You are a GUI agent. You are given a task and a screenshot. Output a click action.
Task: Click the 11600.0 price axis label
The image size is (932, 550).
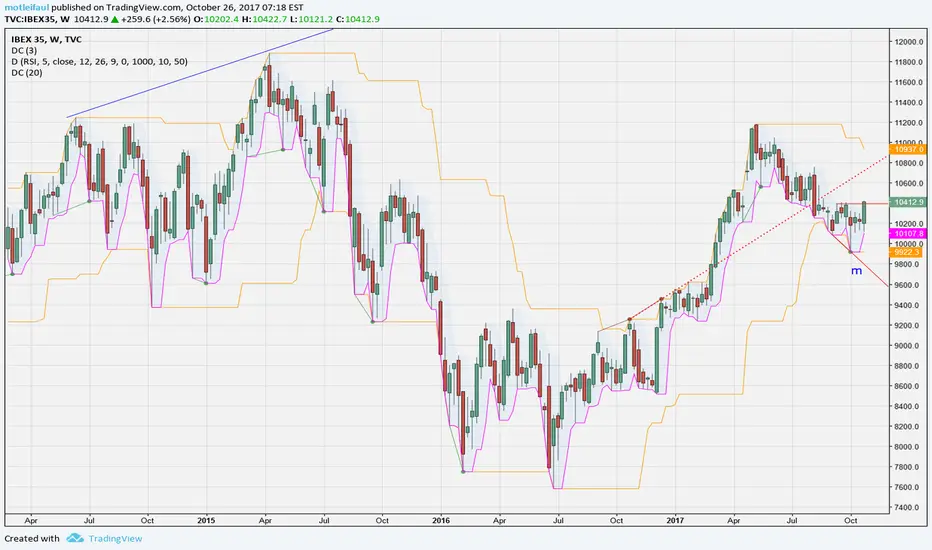pyautogui.click(x=909, y=82)
